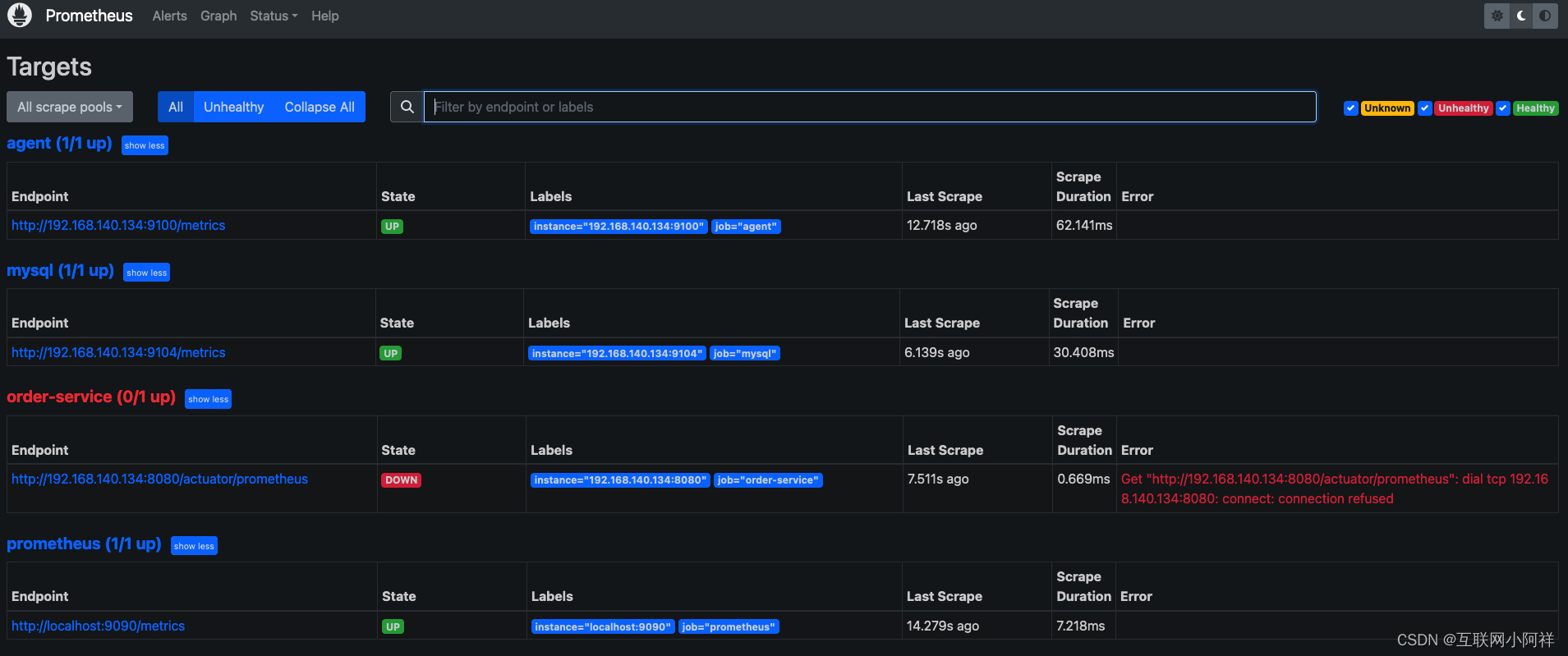
Task: Click the connection refused error message
Action: [1335, 489]
